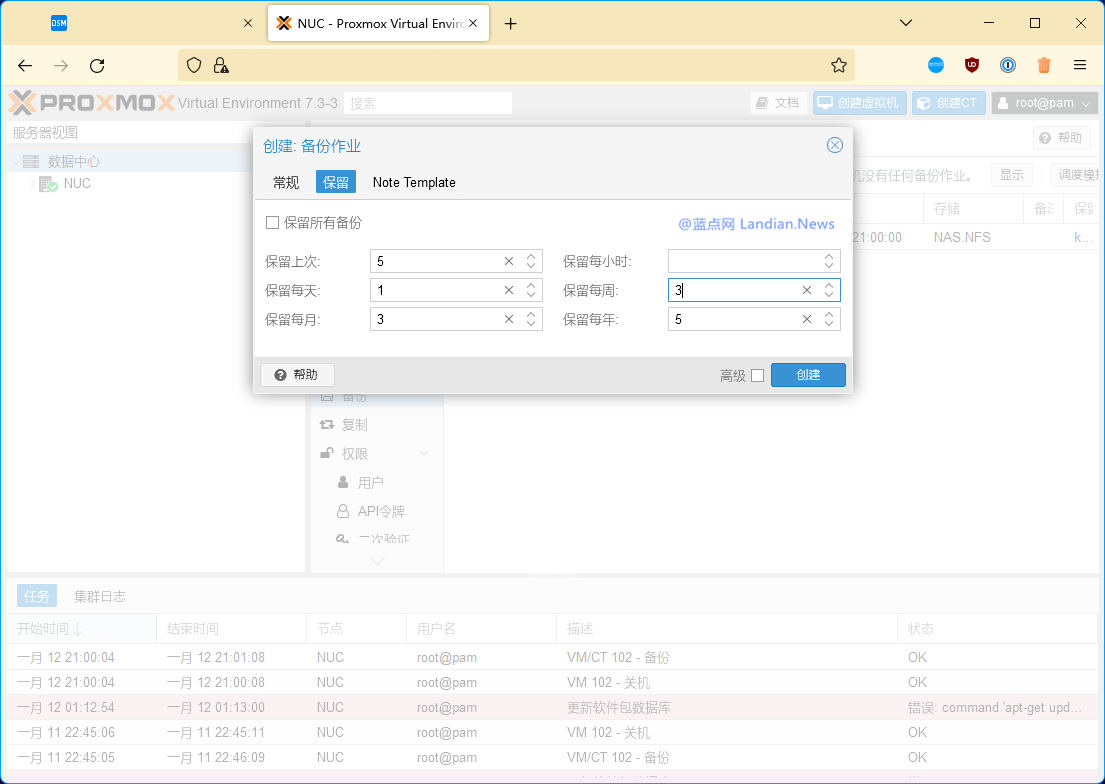Image resolution: width=1105 pixels, height=784 pixels.
Task: Enable the 保留所有备份 checkbox
Action: coord(272,223)
